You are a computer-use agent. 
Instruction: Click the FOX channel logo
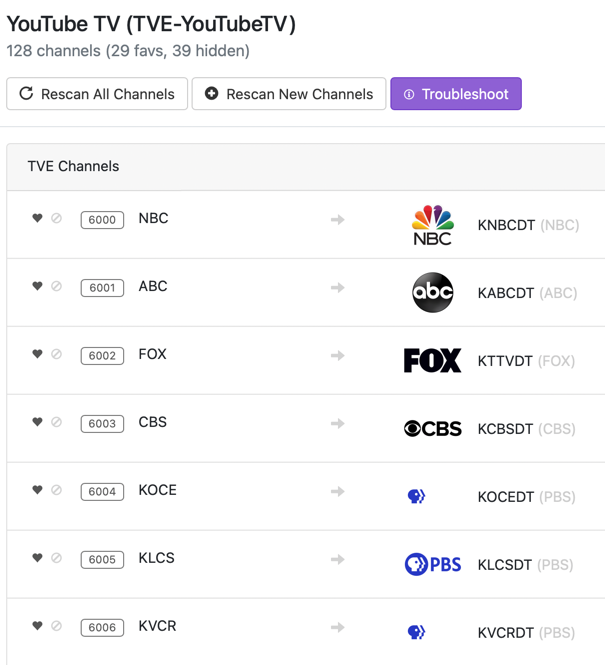click(x=432, y=361)
